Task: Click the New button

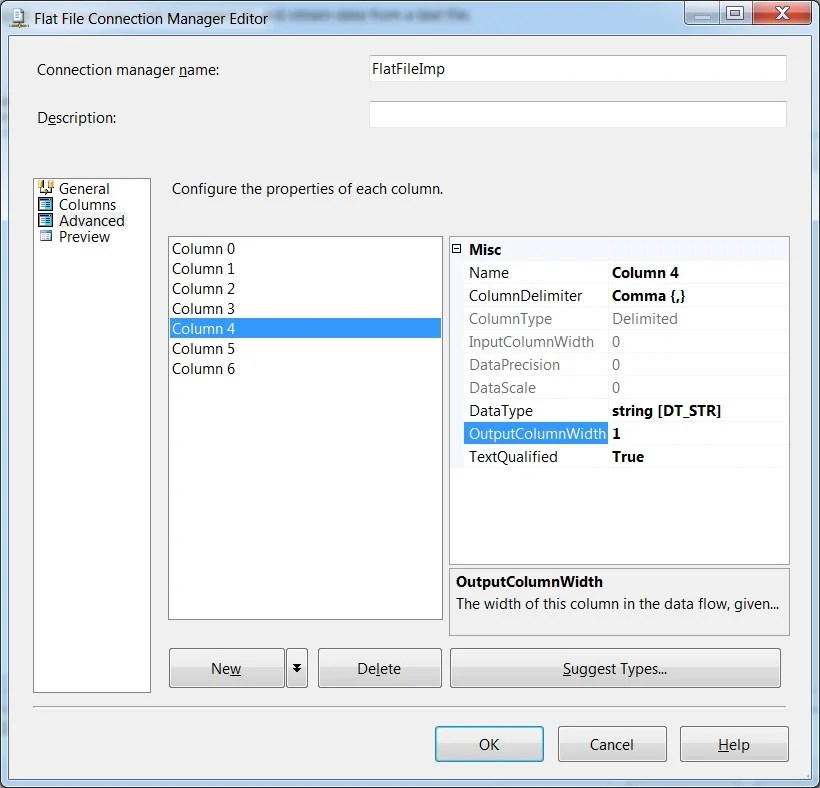Action: coord(226,668)
